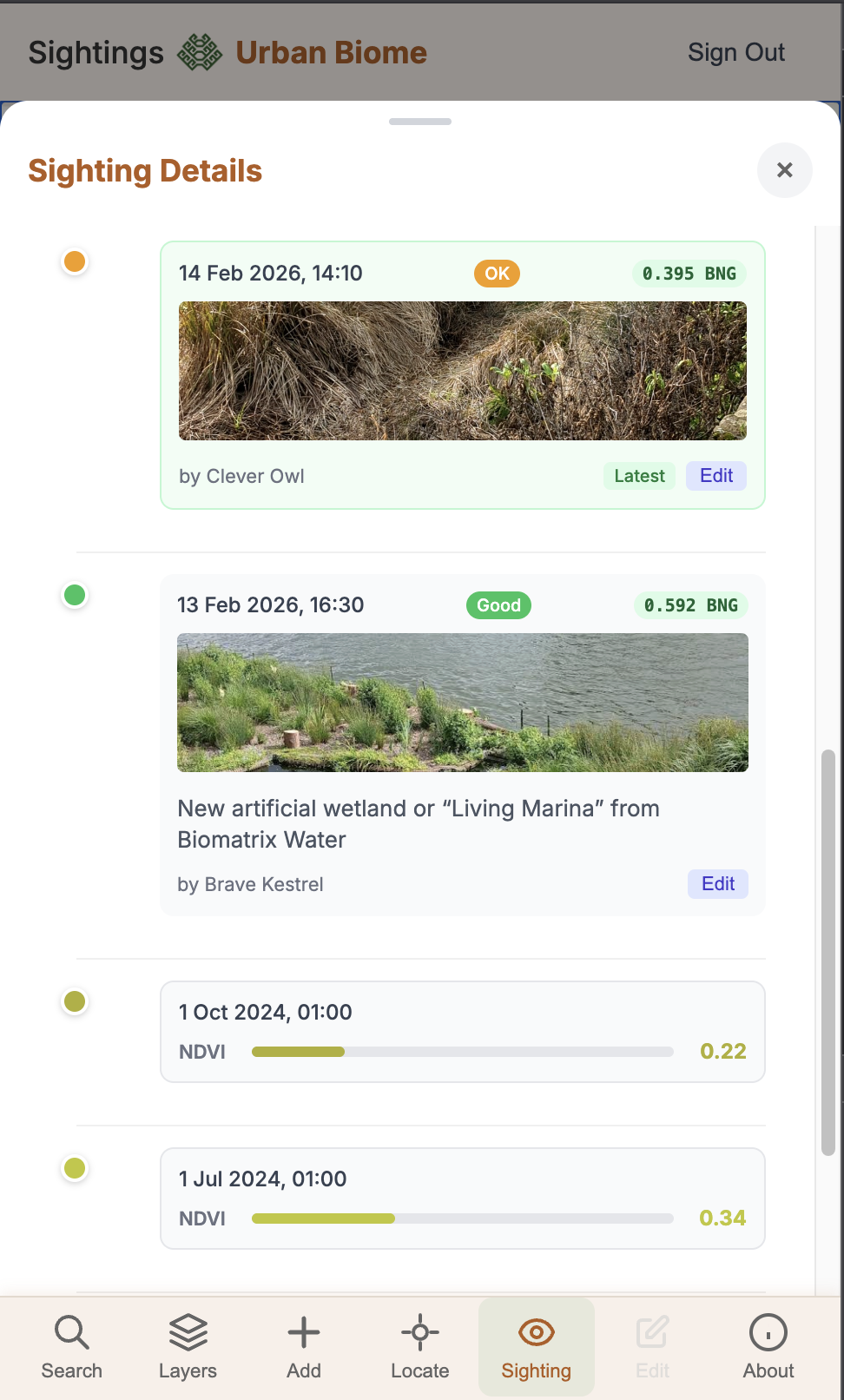Select the Locate crosshair icon
The width and height of the screenshot is (844, 1400).
click(x=420, y=1332)
